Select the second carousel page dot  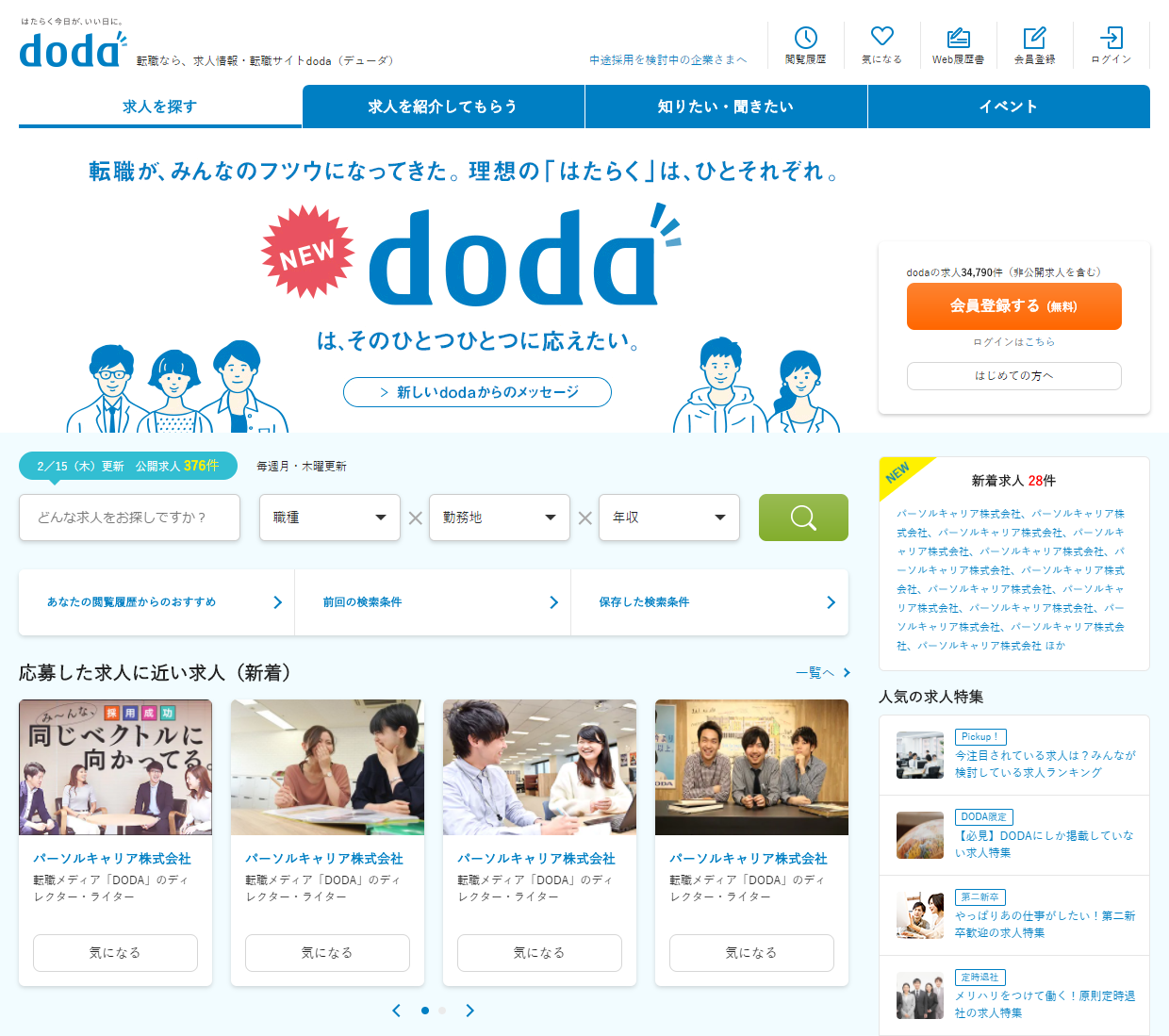[442, 1011]
